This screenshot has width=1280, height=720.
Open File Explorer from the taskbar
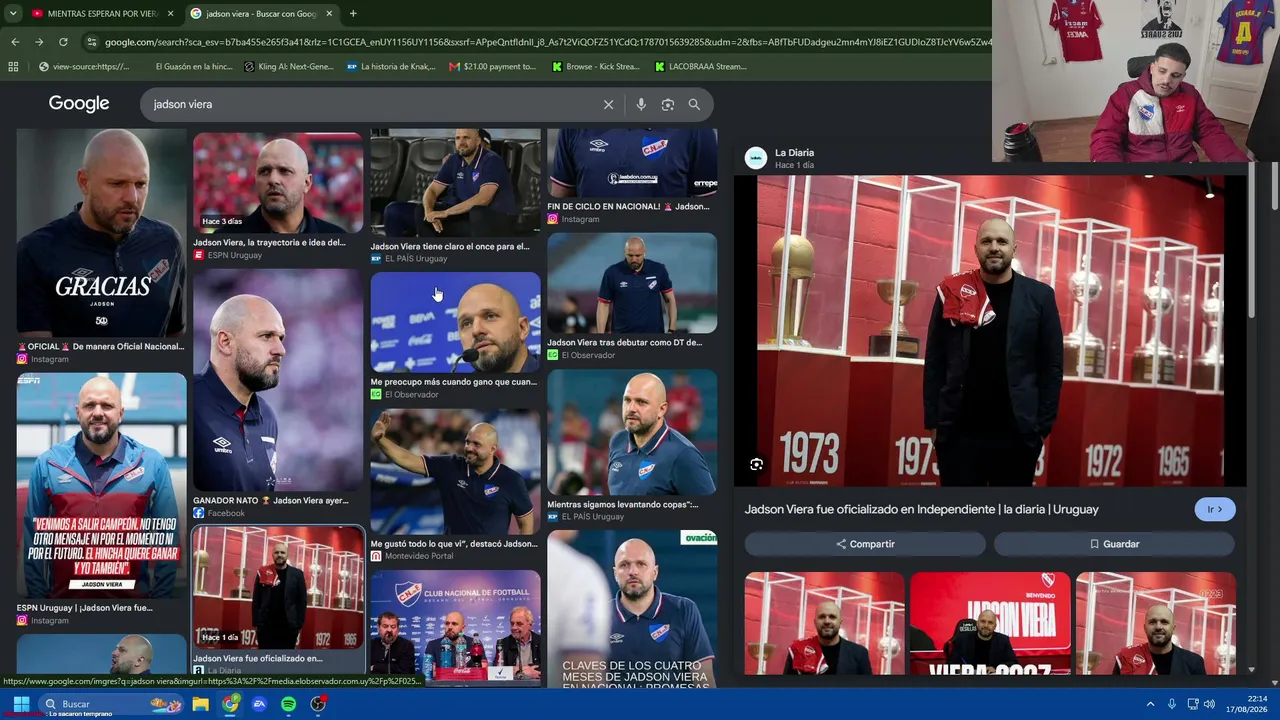(x=201, y=704)
